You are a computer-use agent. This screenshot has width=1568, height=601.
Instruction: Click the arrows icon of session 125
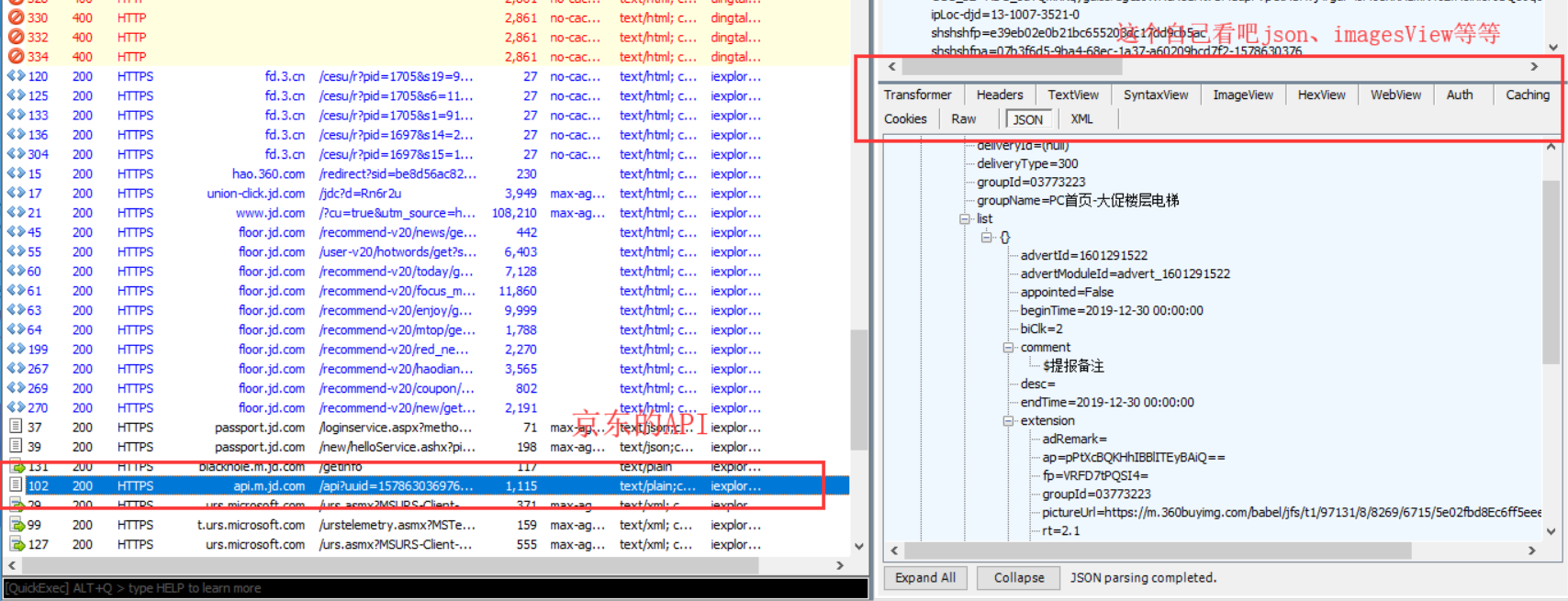coord(16,95)
